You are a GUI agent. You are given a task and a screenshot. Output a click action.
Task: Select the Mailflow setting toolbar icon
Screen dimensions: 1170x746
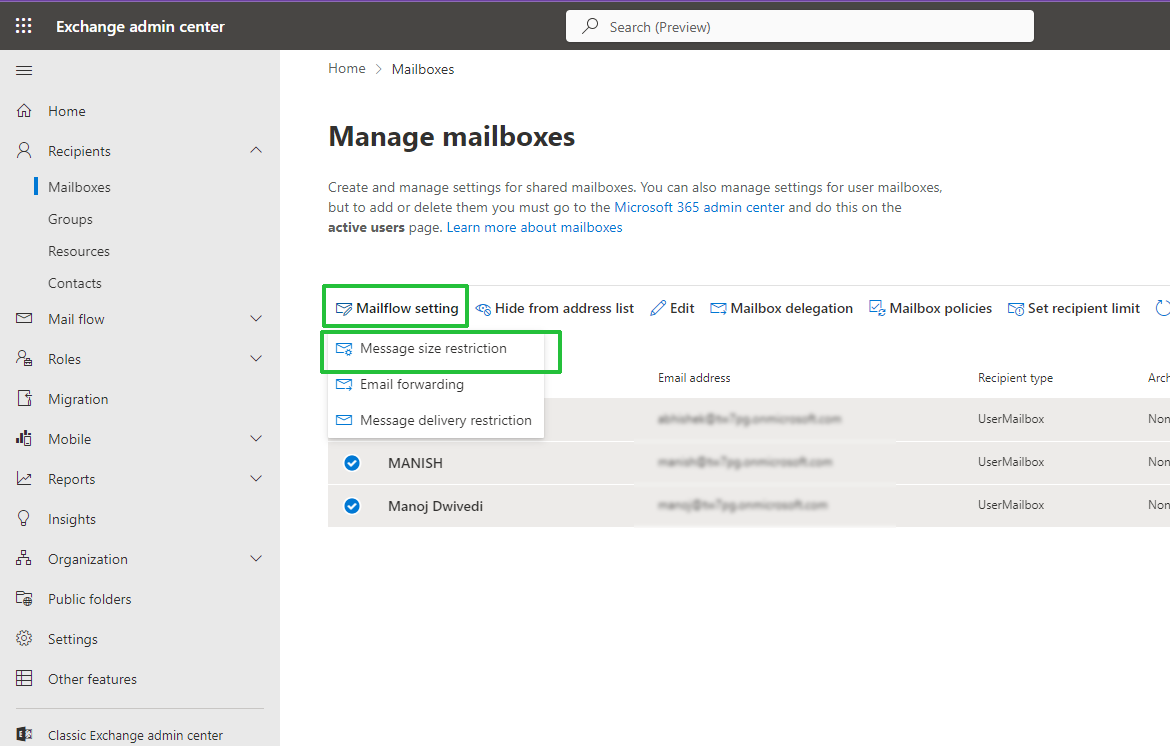[x=344, y=307]
